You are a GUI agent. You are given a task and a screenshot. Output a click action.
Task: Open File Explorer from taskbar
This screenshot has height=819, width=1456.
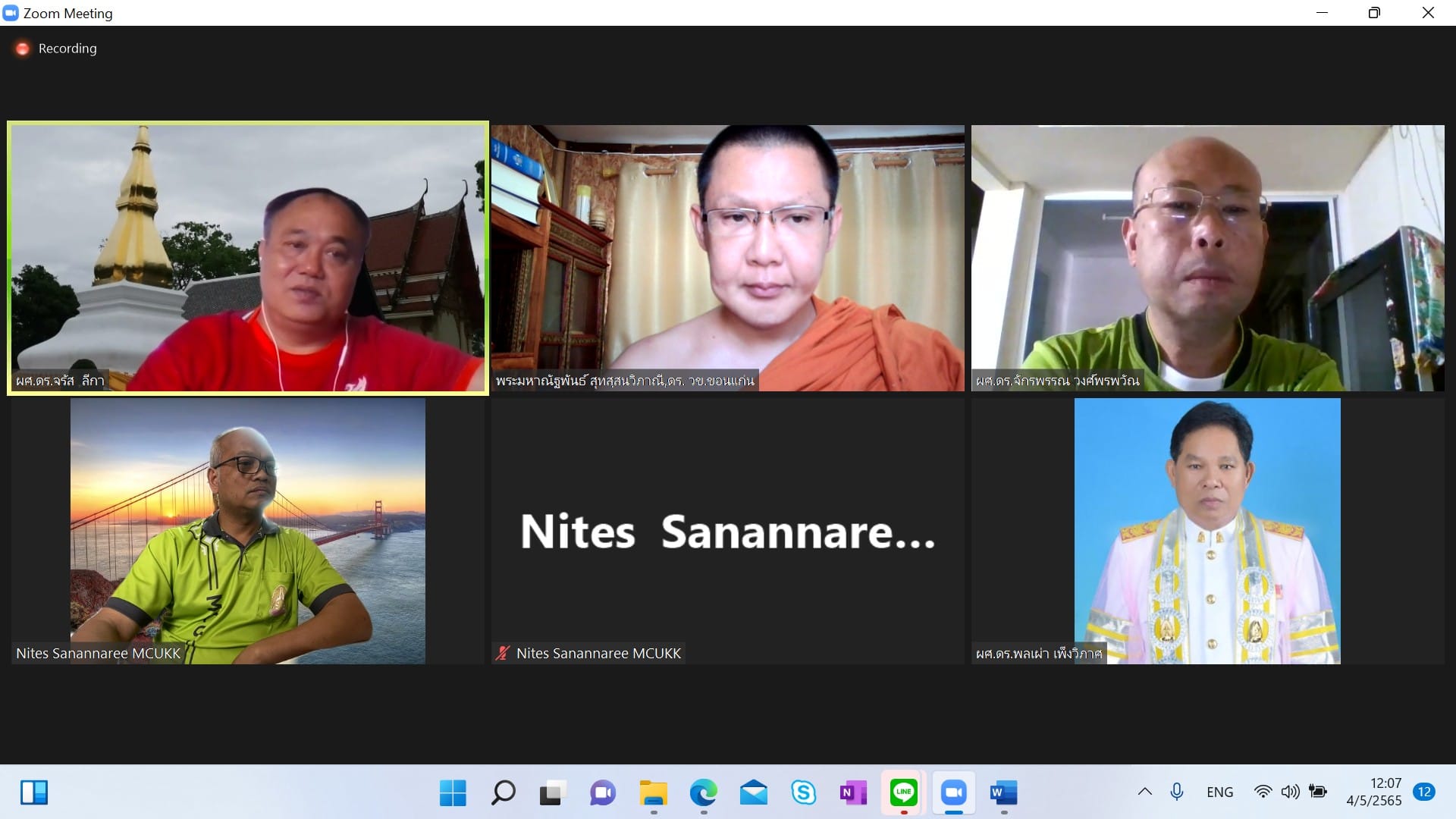[653, 792]
